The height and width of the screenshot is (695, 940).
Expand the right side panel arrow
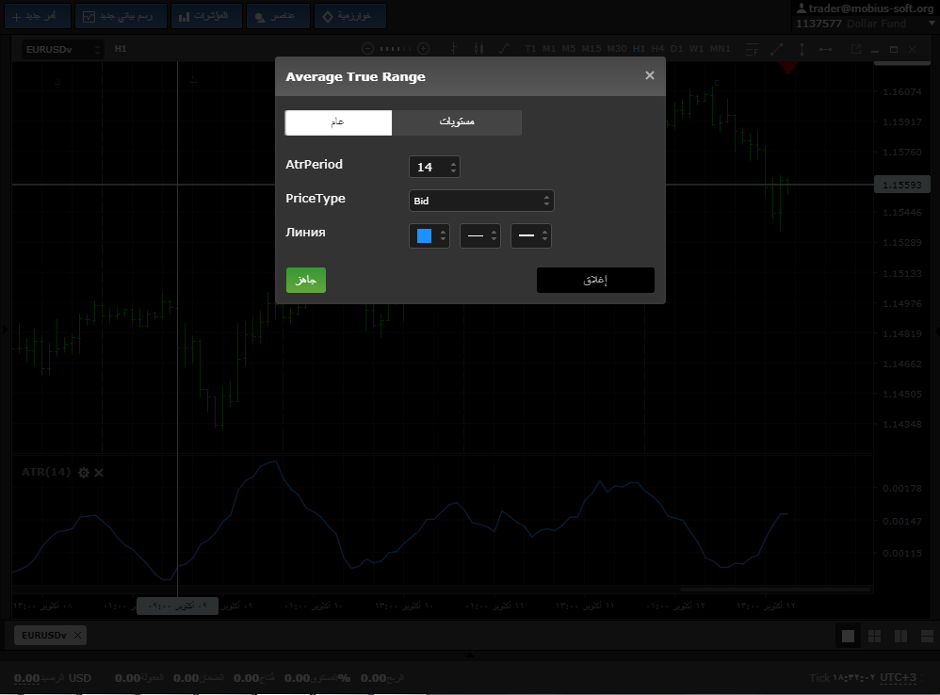pyautogui.click(x=936, y=330)
